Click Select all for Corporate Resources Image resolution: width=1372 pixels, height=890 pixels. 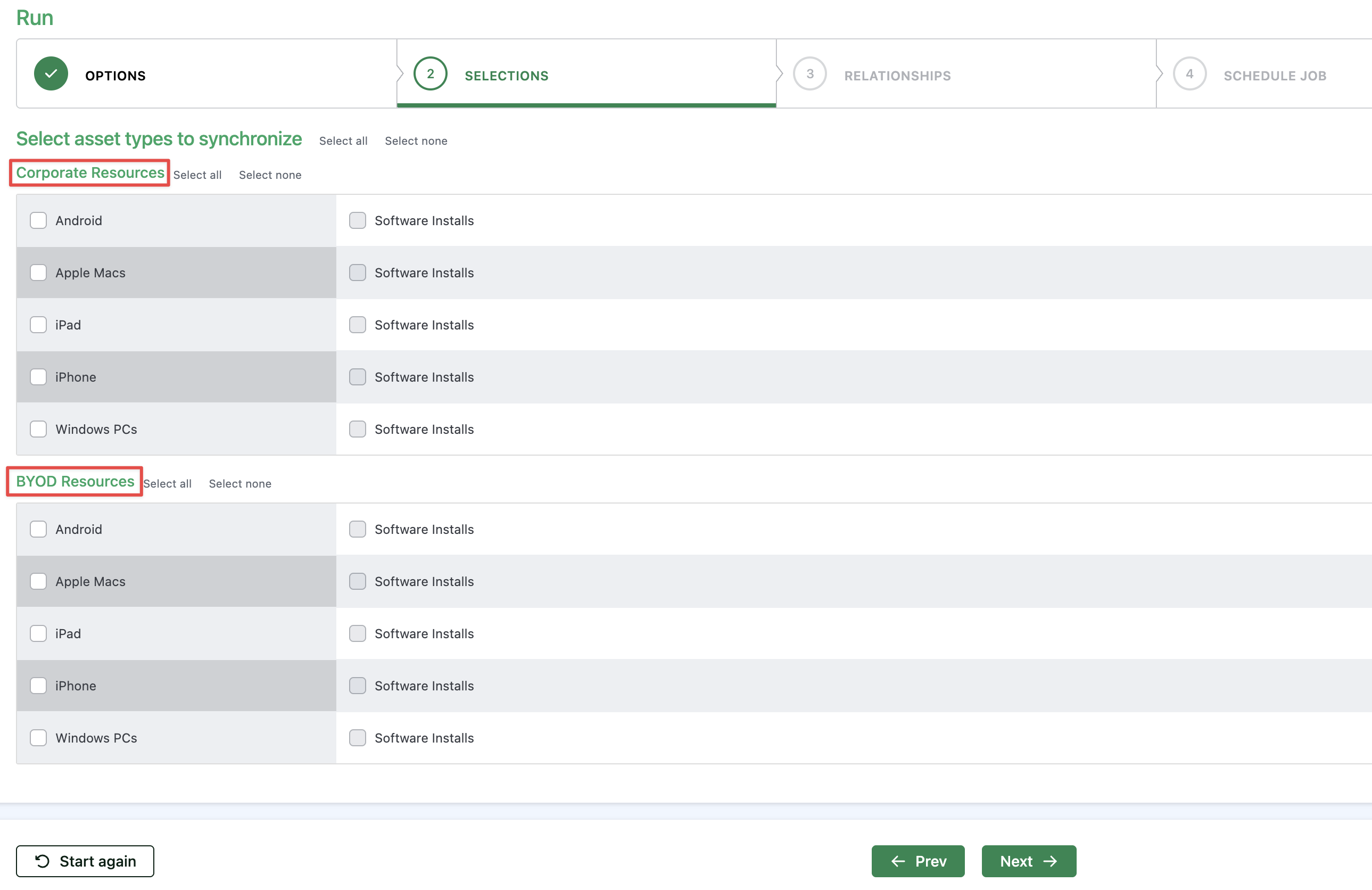pos(197,175)
